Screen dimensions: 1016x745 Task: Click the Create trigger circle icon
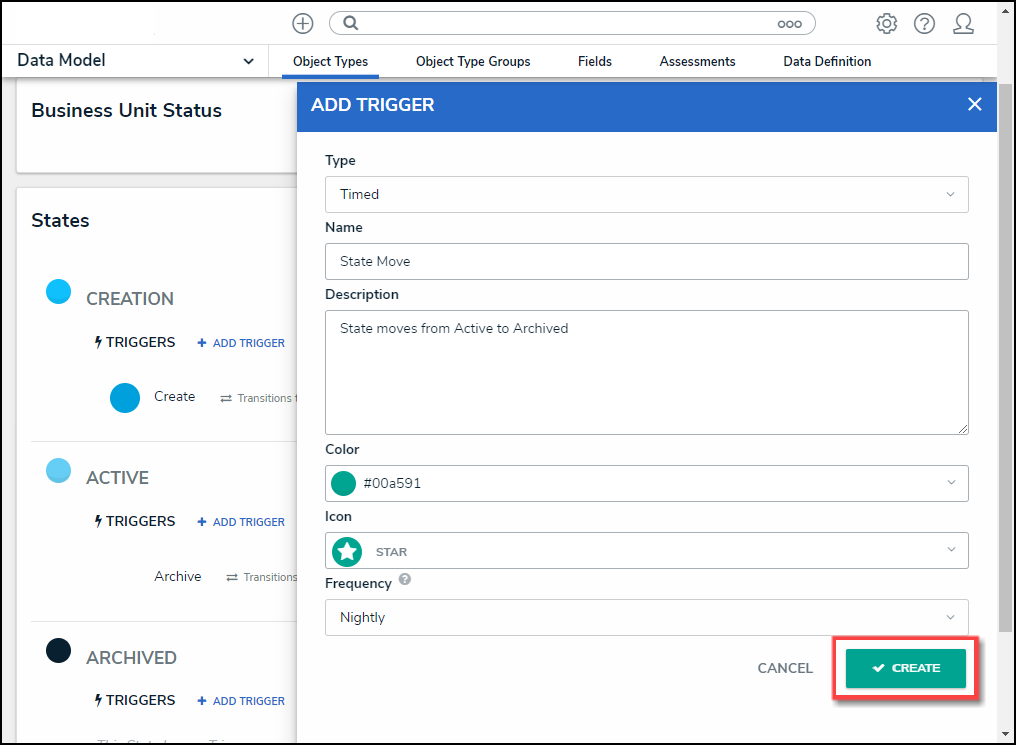tap(125, 398)
